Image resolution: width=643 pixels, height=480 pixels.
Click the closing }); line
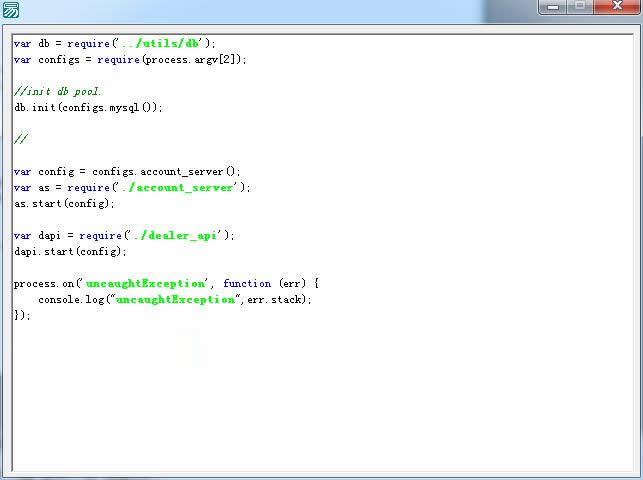tap(22, 315)
